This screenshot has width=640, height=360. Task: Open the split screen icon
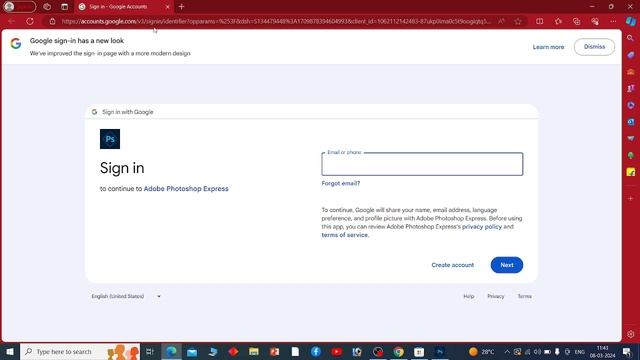540,21
